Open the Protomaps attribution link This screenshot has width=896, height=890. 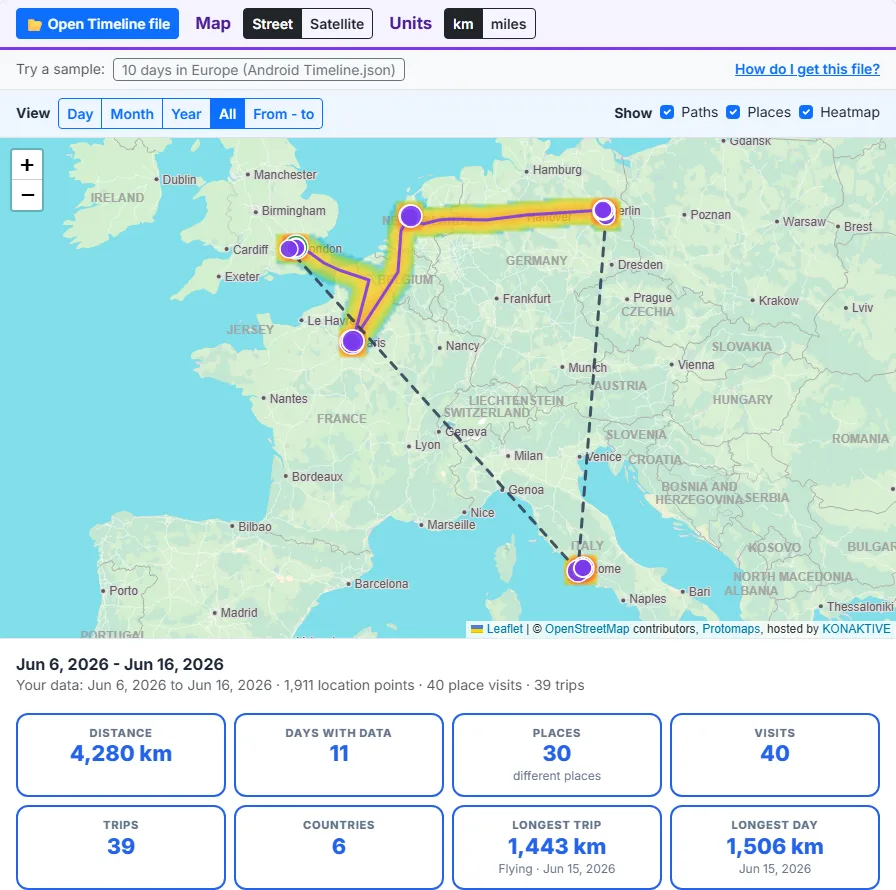pyautogui.click(x=731, y=629)
